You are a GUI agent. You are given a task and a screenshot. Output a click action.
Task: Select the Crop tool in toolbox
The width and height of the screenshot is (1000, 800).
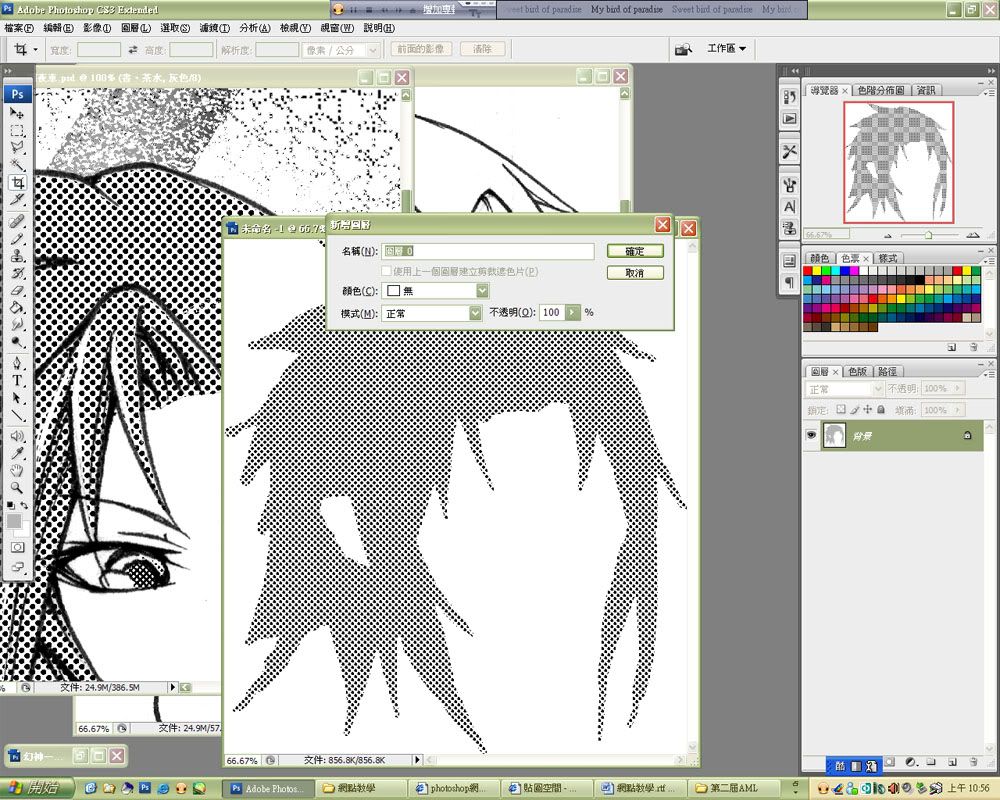(17, 182)
